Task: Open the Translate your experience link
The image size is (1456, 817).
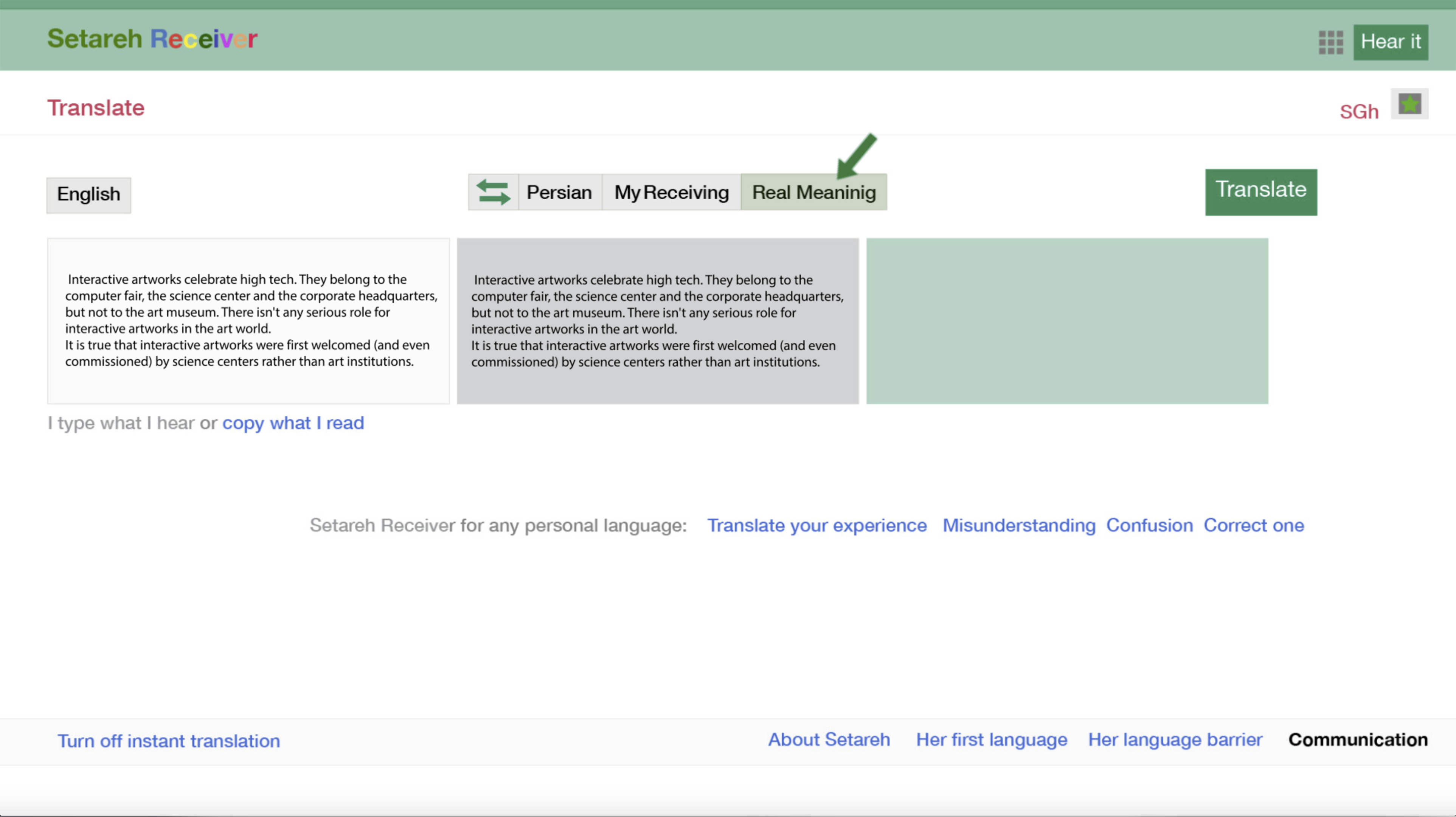Action: [x=817, y=525]
